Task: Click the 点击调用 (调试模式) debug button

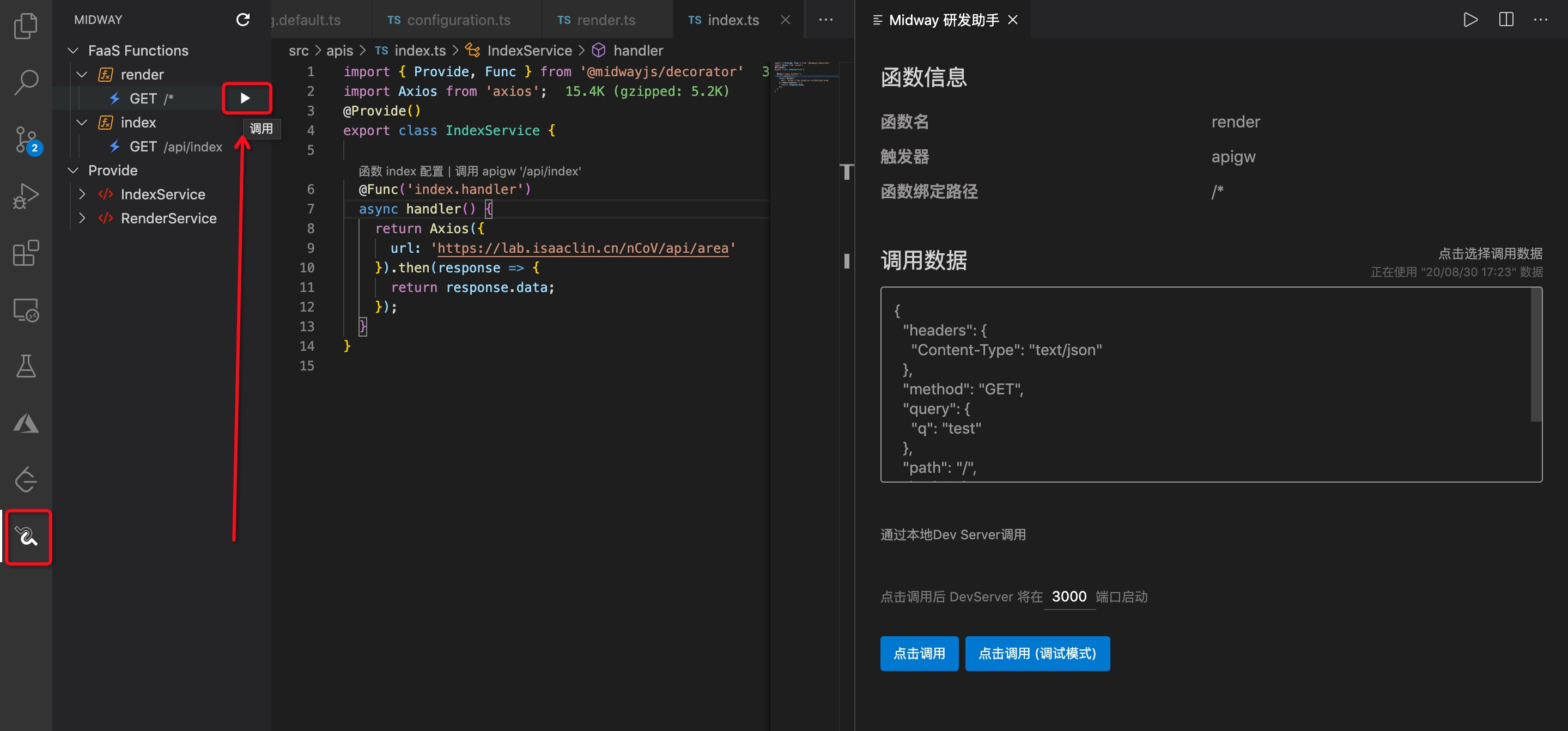Action: (1037, 653)
